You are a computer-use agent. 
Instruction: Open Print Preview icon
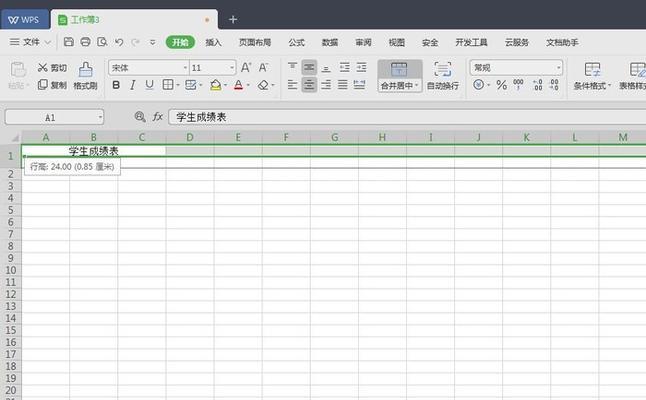[102, 42]
